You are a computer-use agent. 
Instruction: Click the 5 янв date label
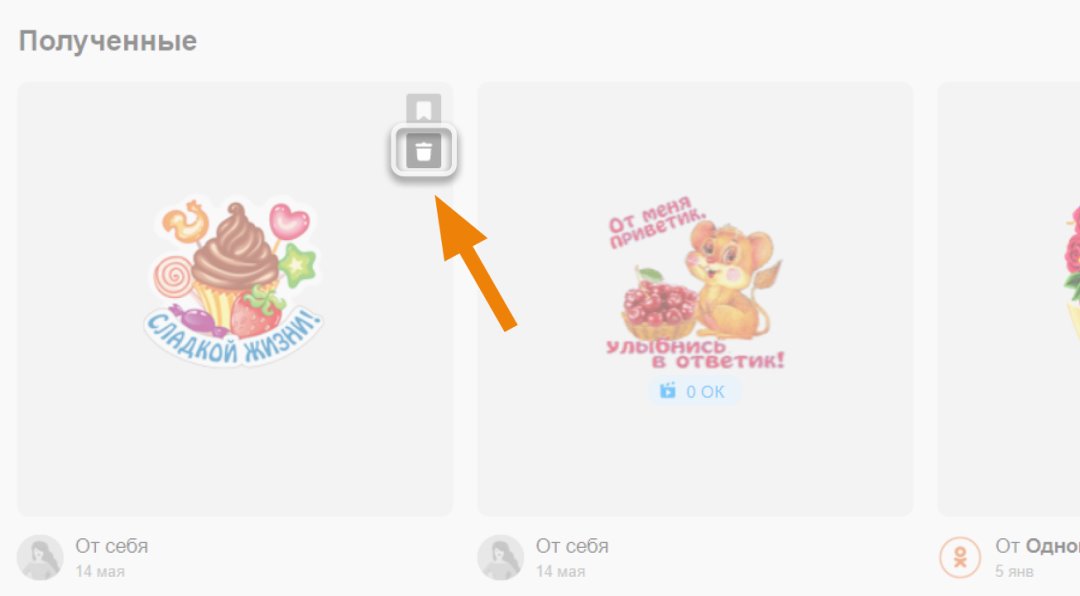tap(1014, 572)
